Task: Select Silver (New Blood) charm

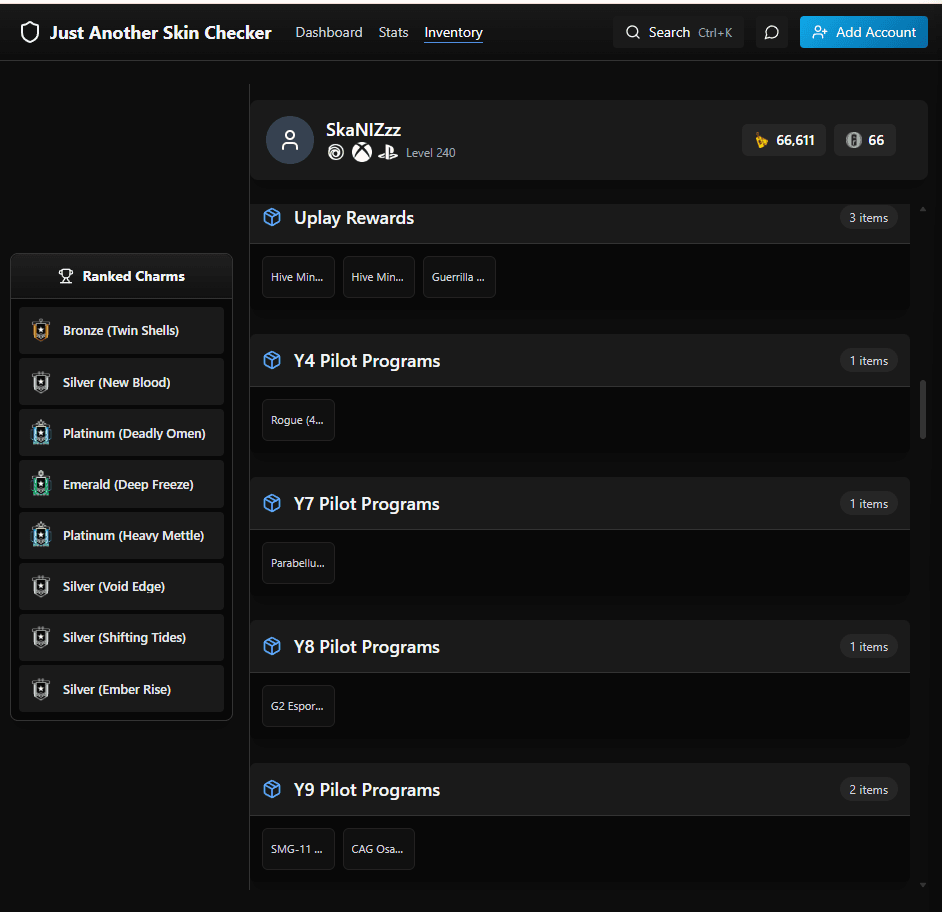Action: (121, 382)
